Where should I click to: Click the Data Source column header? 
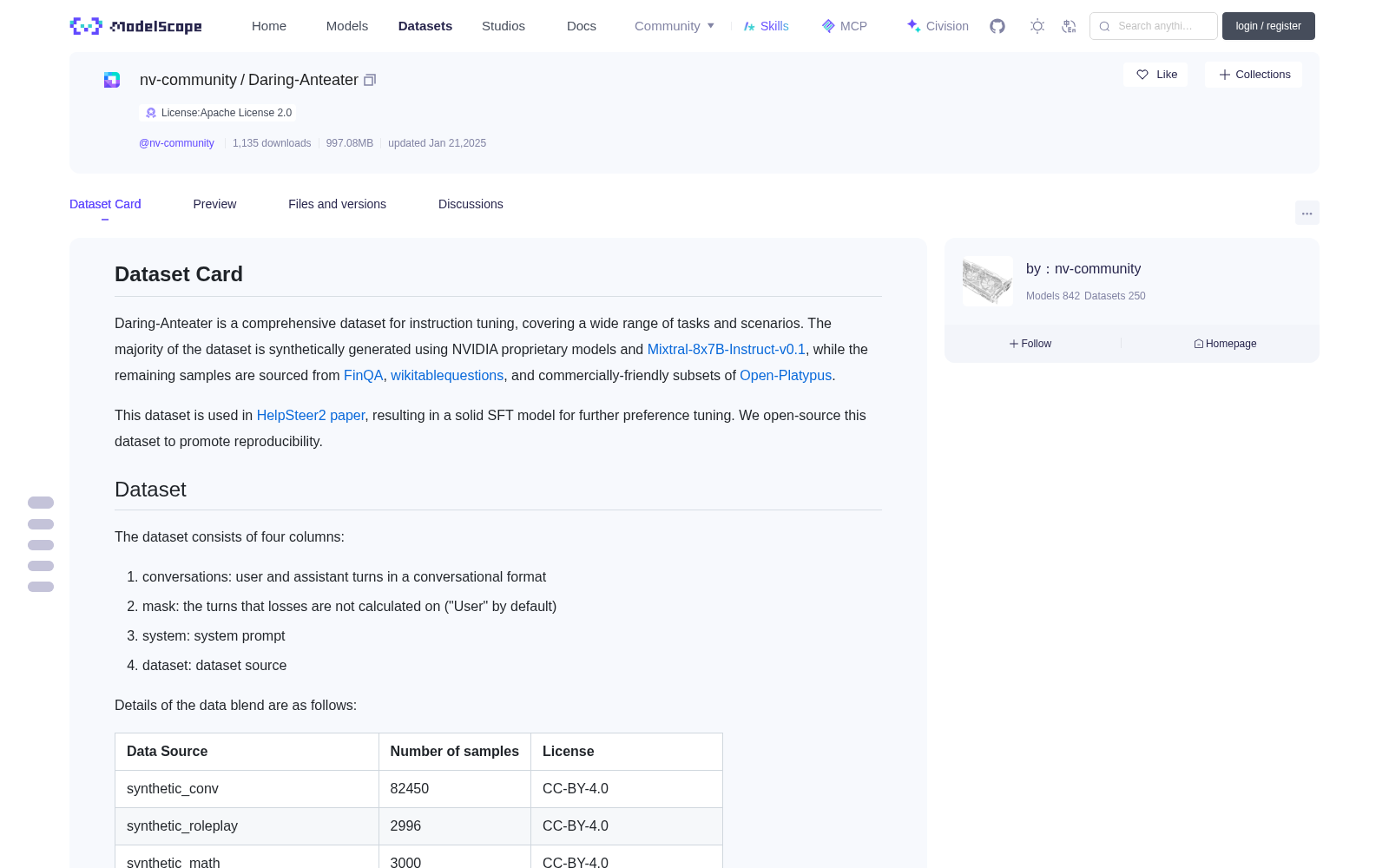pos(247,752)
